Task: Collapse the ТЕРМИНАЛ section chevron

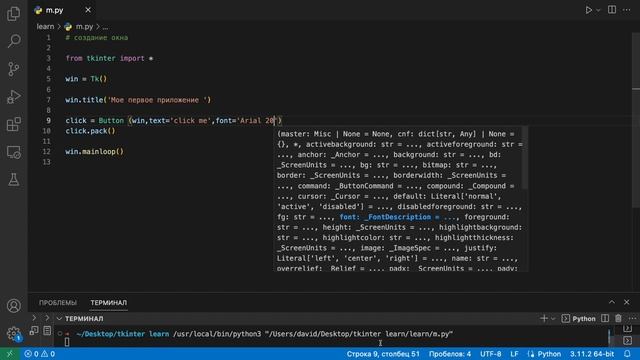Action: [x=60, y=319]
